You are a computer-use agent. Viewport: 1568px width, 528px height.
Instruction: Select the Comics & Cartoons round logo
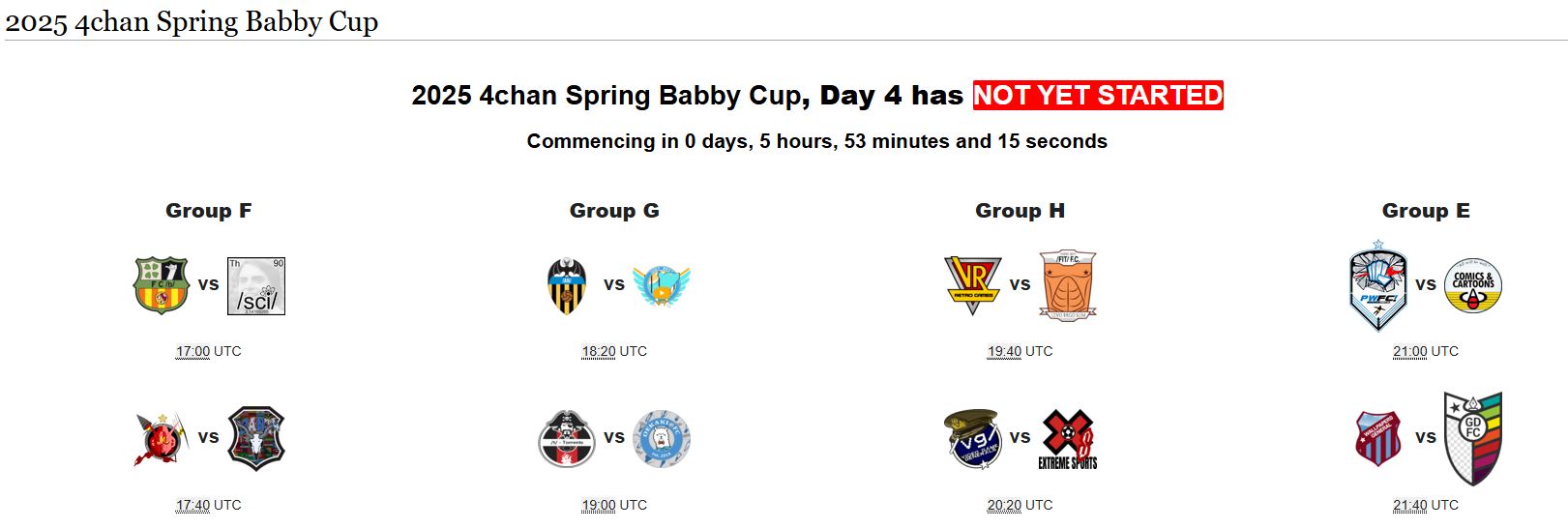(1473, 286)
